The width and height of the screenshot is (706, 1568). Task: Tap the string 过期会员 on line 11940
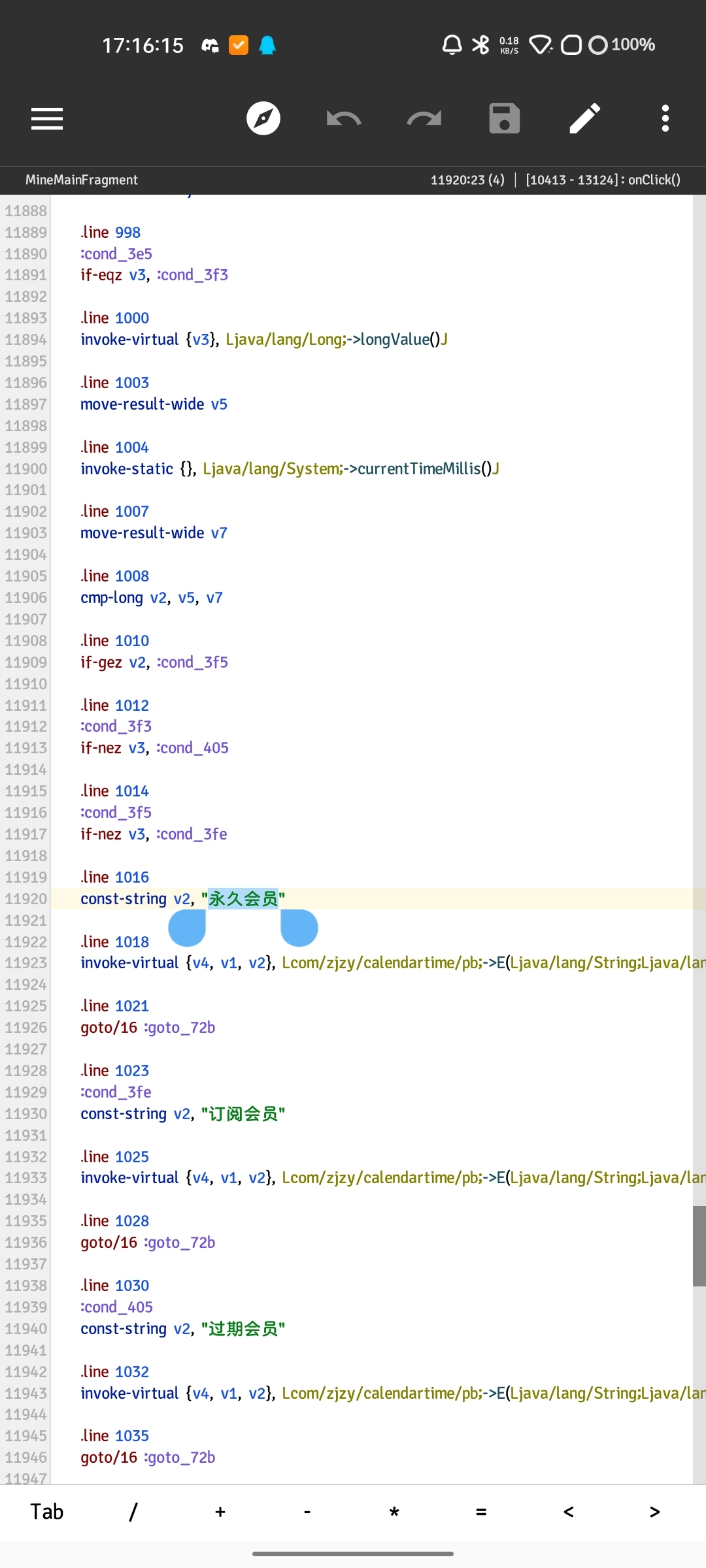pos(243,1329)
